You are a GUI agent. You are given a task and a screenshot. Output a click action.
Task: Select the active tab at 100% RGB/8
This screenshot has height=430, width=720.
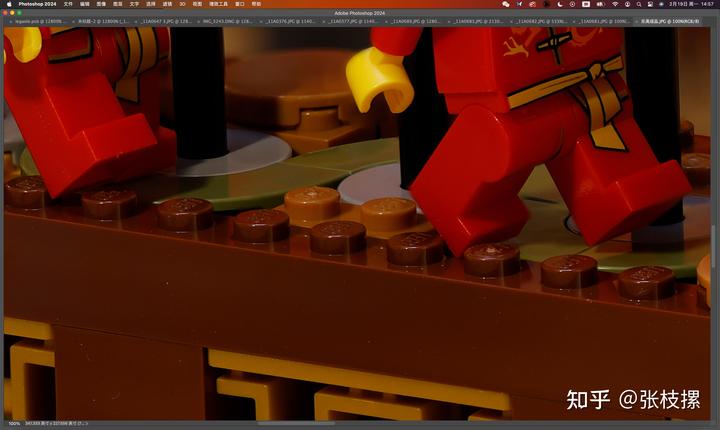click(x=670, y=21)
